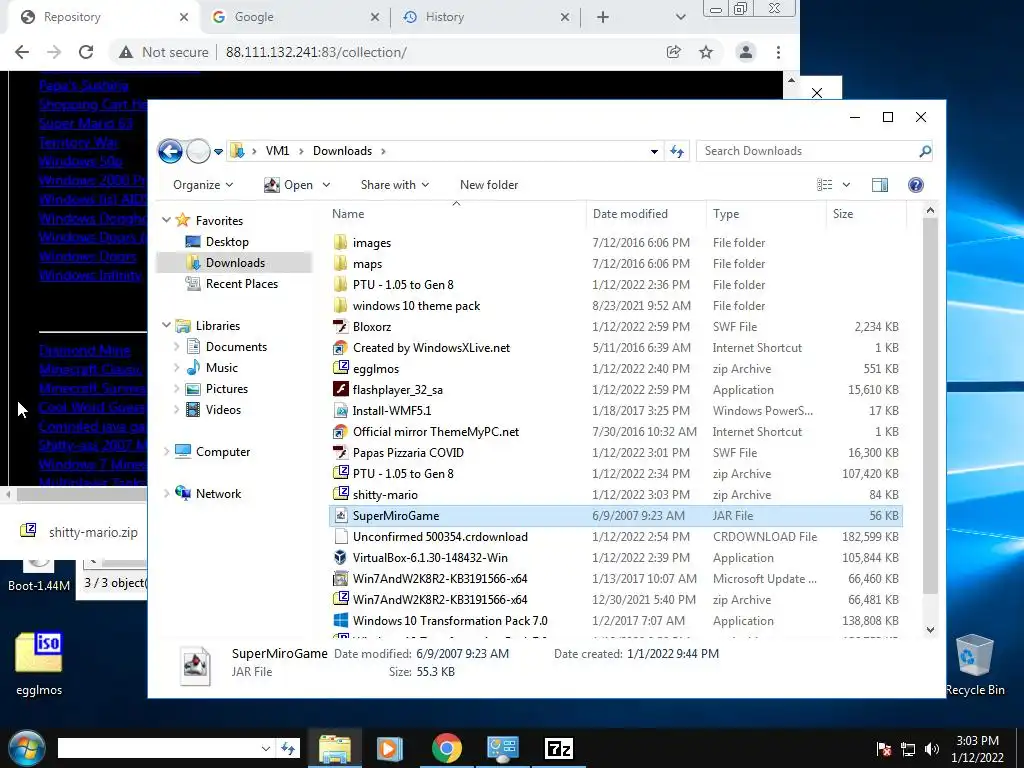Viewport: 1024px width, 768px height.
Task: Sort by the Name column header
Action: pyautogui.click(x=456, y=214)
